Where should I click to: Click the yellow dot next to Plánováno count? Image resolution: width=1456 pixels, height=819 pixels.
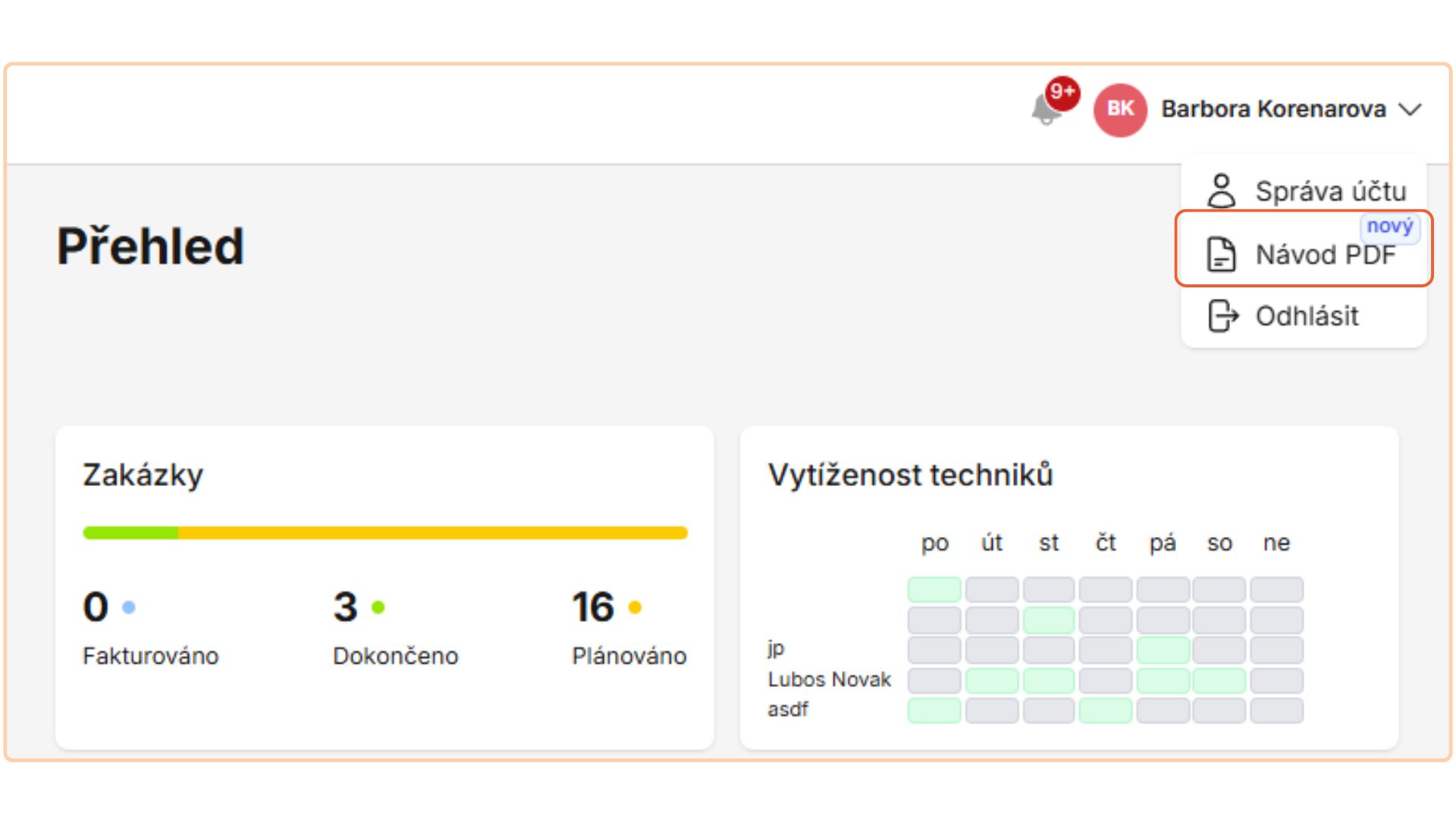635,607
